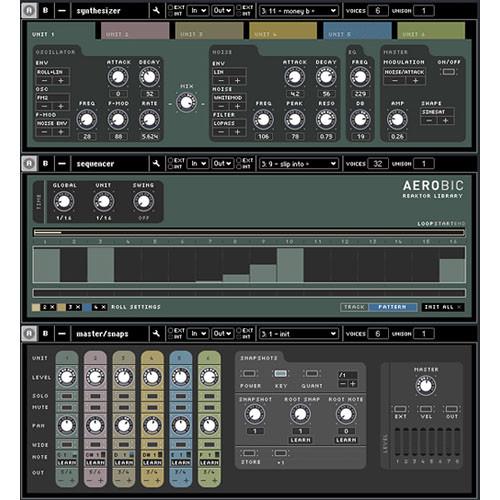Viewport: 500px width, 500px height.
Task: Click unit 1 LEVEL knob
Action: 67,377
